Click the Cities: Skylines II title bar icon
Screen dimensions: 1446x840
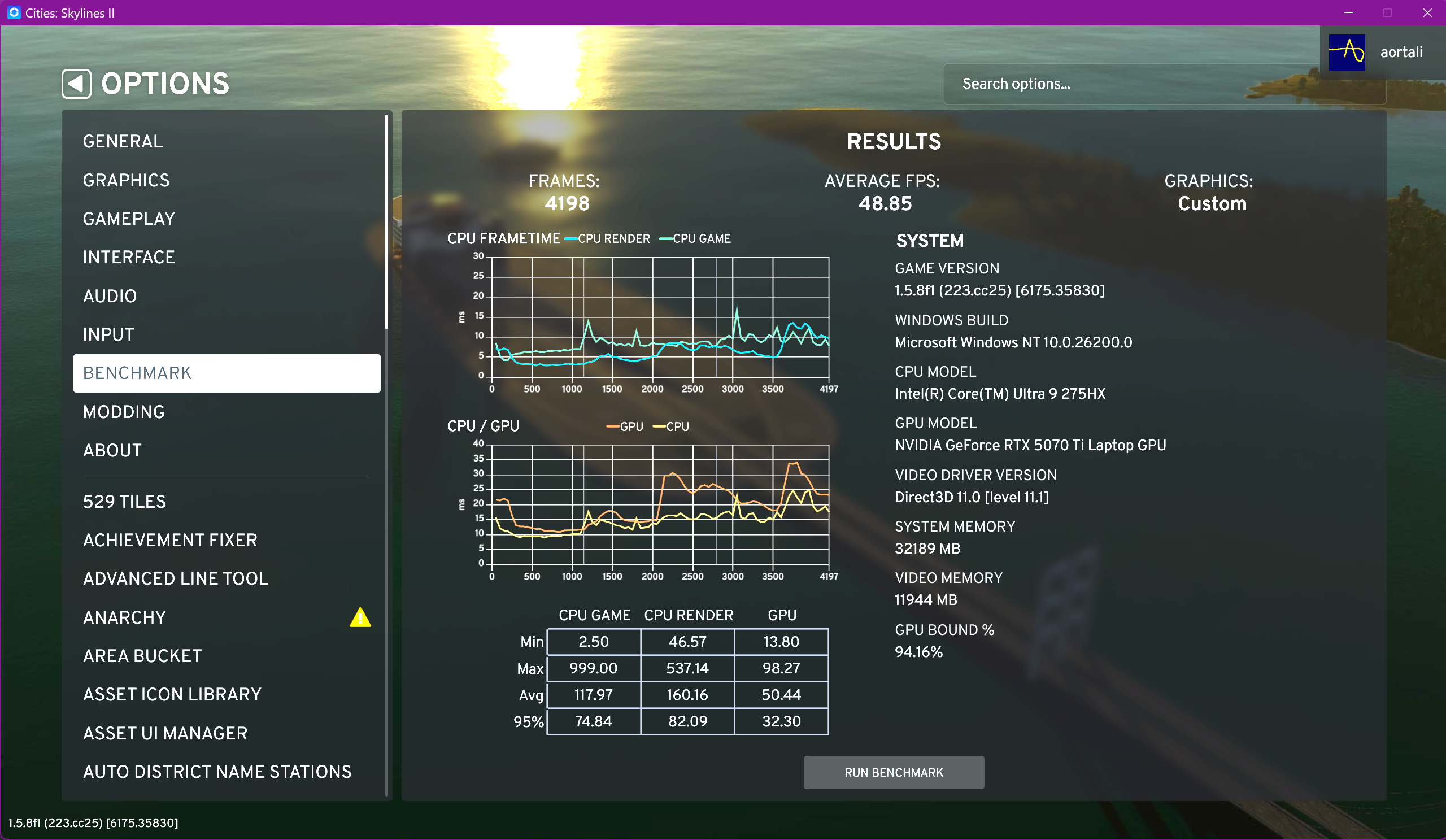[x=14, y=12]
